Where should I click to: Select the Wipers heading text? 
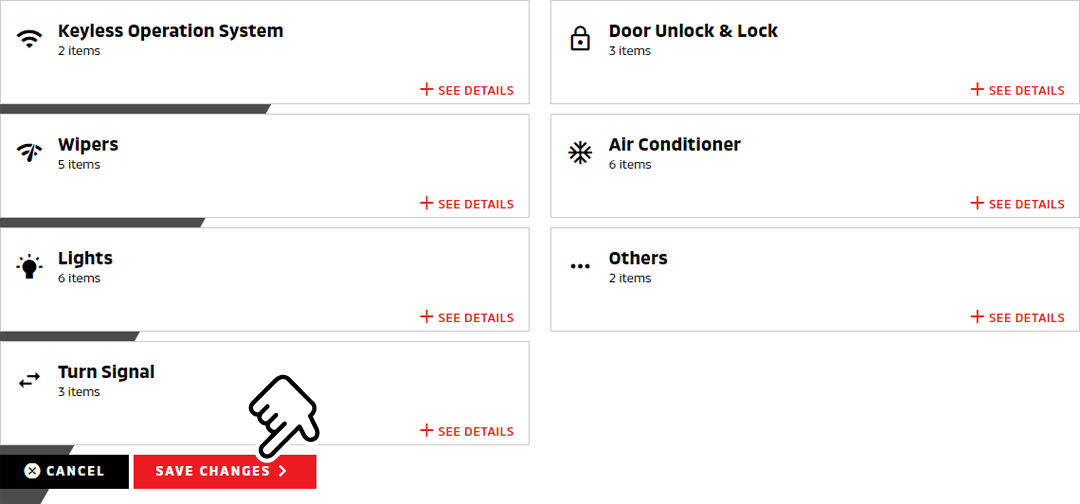pyautogui.click(x=88, y=145)
